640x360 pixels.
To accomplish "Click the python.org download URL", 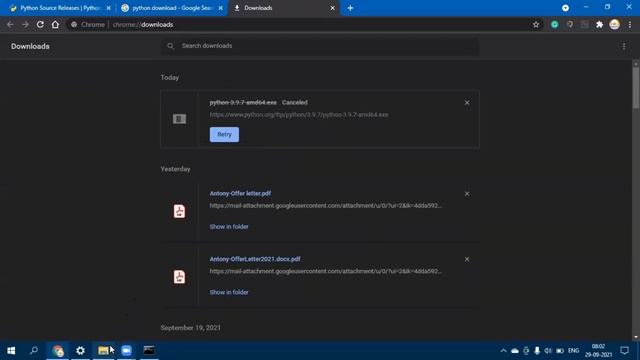I will point(299,115).
